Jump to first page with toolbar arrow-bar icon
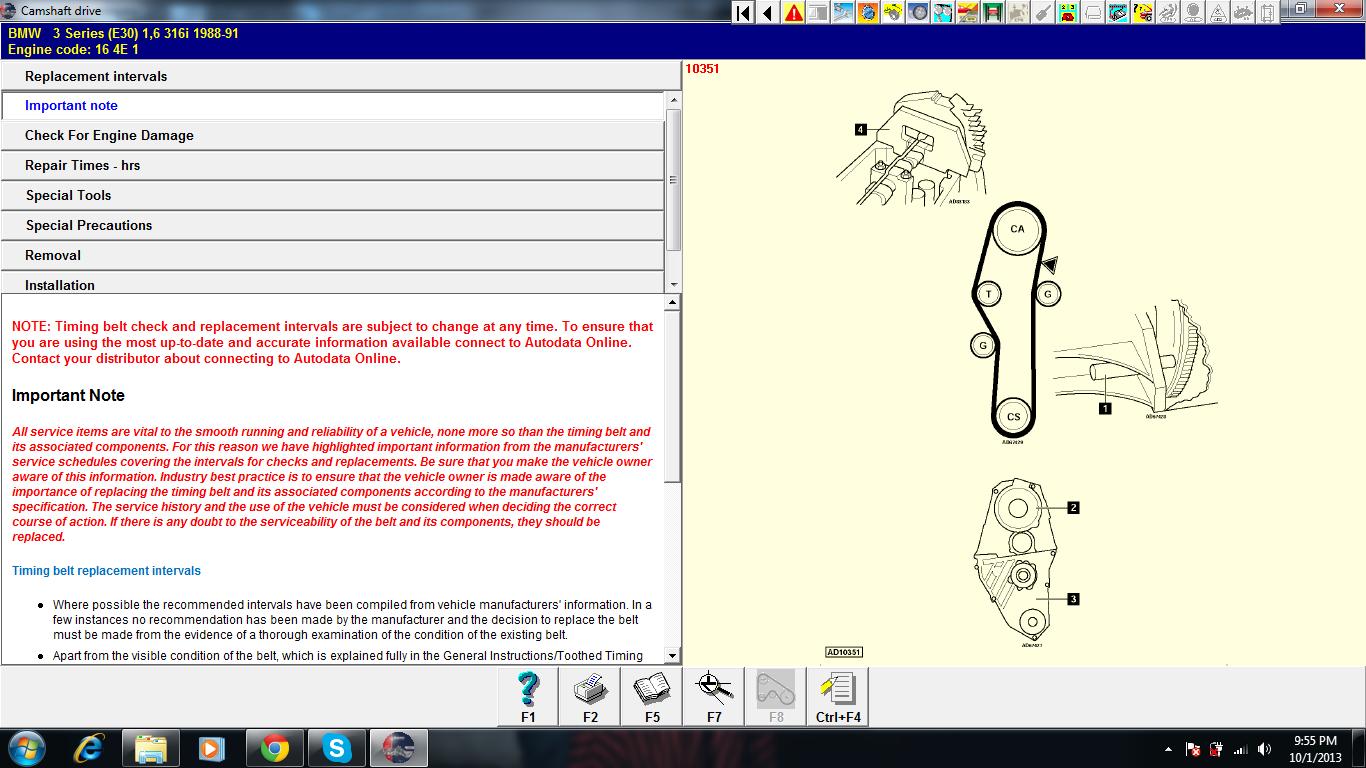 click(743, 13)
